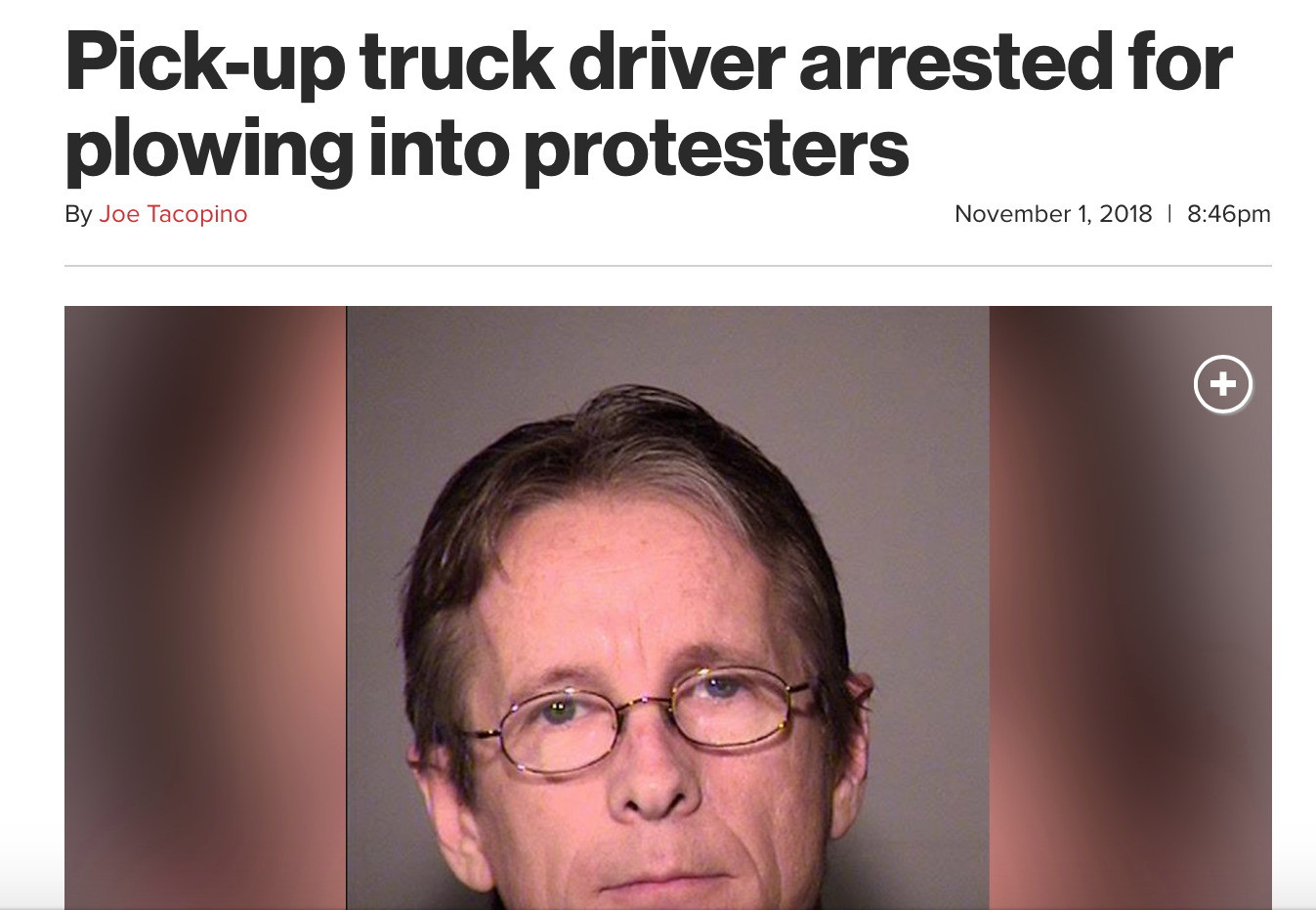
Task: Open author Joe Tacopino's page
Action: [x=173, y=214]
